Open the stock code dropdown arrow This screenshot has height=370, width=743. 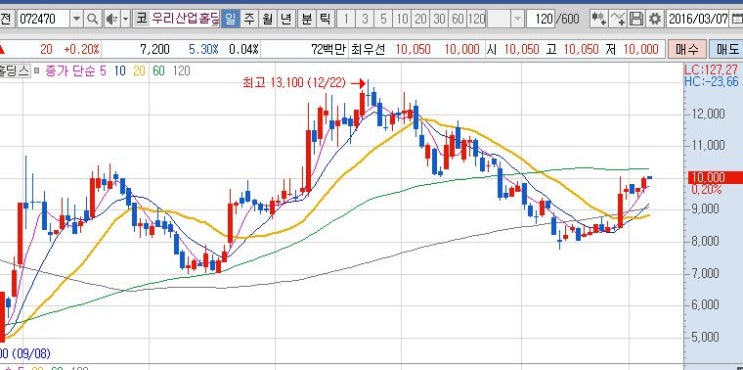click(x=77, y=19)
